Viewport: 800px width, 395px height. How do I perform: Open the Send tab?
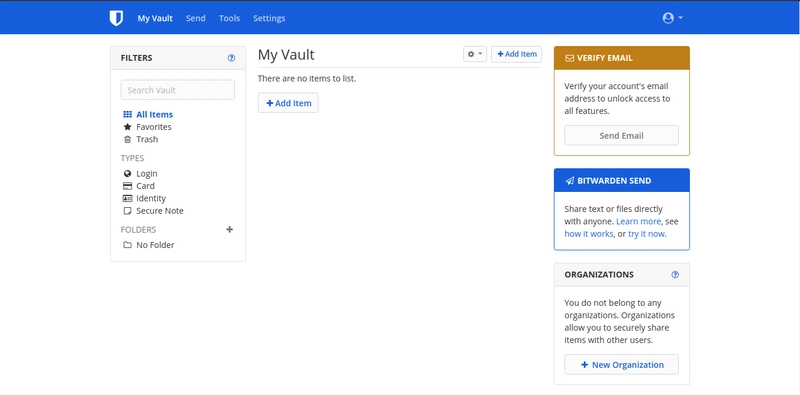195,18
